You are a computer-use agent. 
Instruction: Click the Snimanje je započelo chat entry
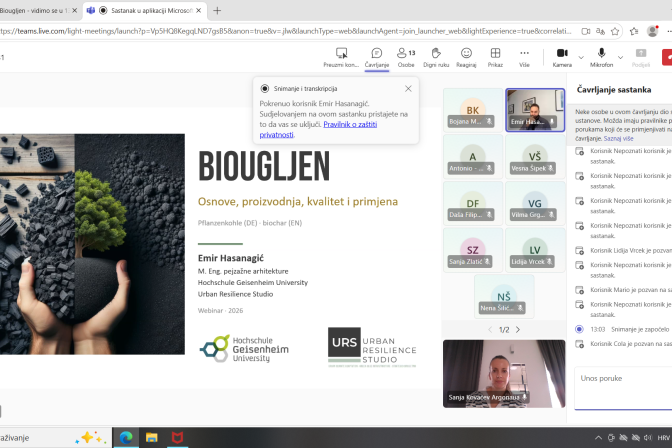pos(624,329)
